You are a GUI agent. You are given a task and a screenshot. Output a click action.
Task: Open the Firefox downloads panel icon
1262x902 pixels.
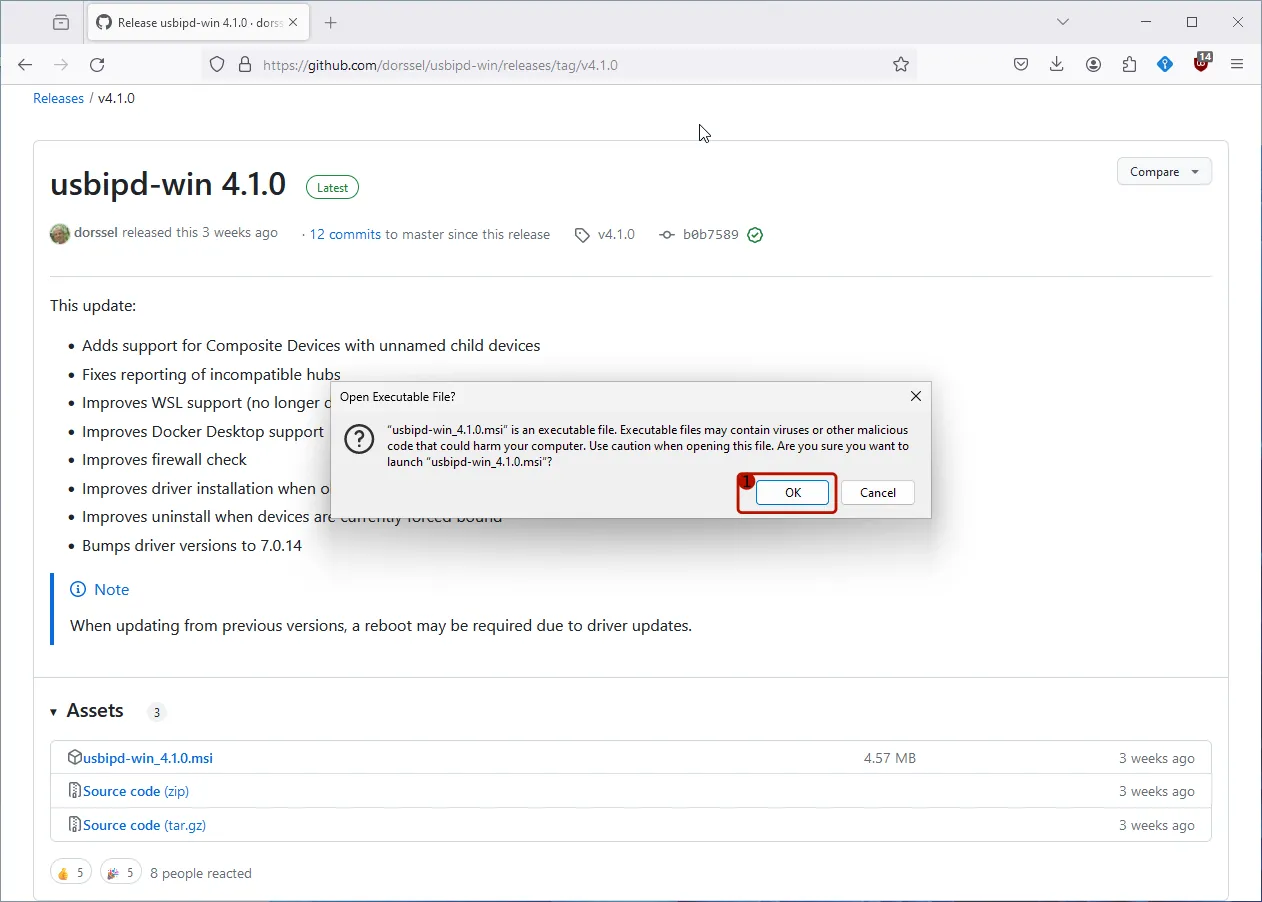1057,63
